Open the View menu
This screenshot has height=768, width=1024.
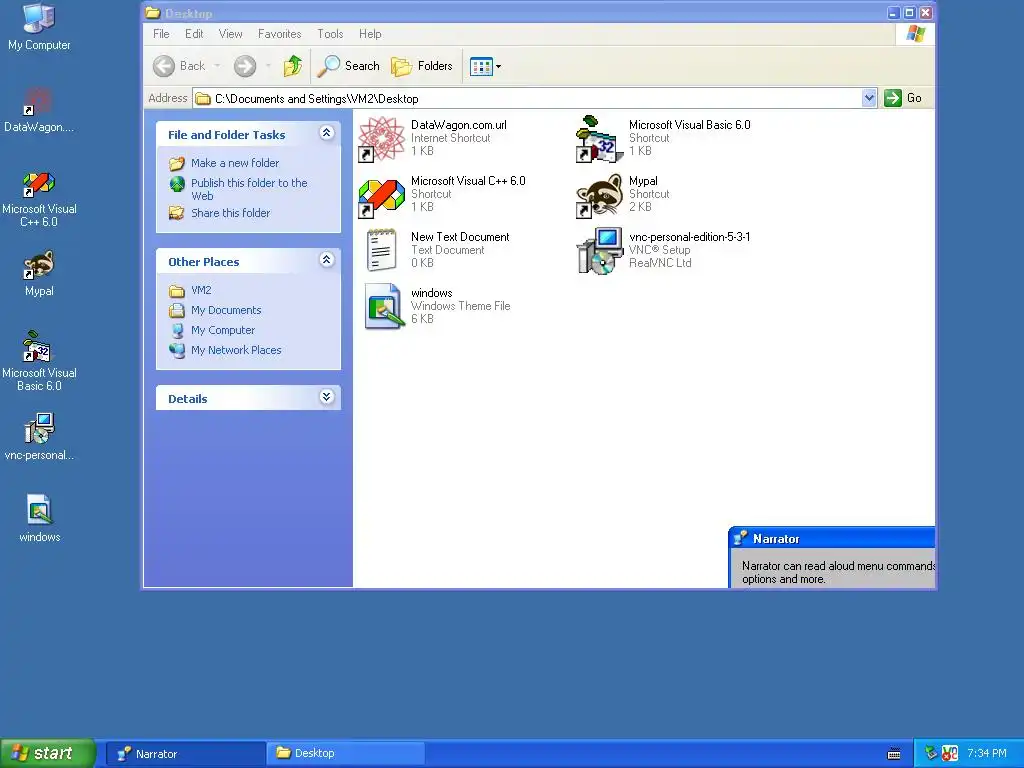231,34
